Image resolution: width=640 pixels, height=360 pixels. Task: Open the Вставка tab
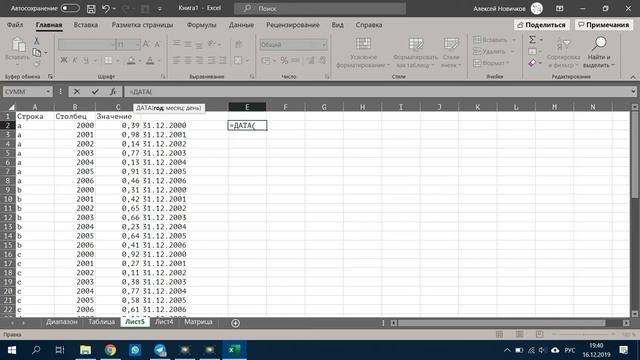[86, 25]
